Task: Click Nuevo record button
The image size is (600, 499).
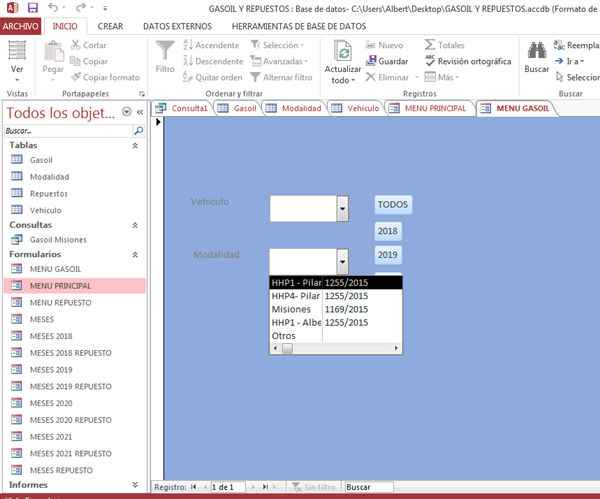Action: (x=384, y=45)
